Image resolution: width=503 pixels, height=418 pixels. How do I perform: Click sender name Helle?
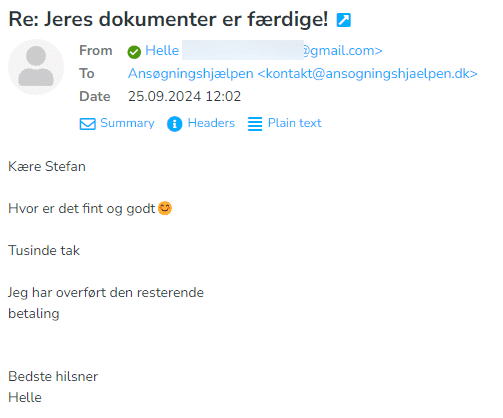(162, 51)
